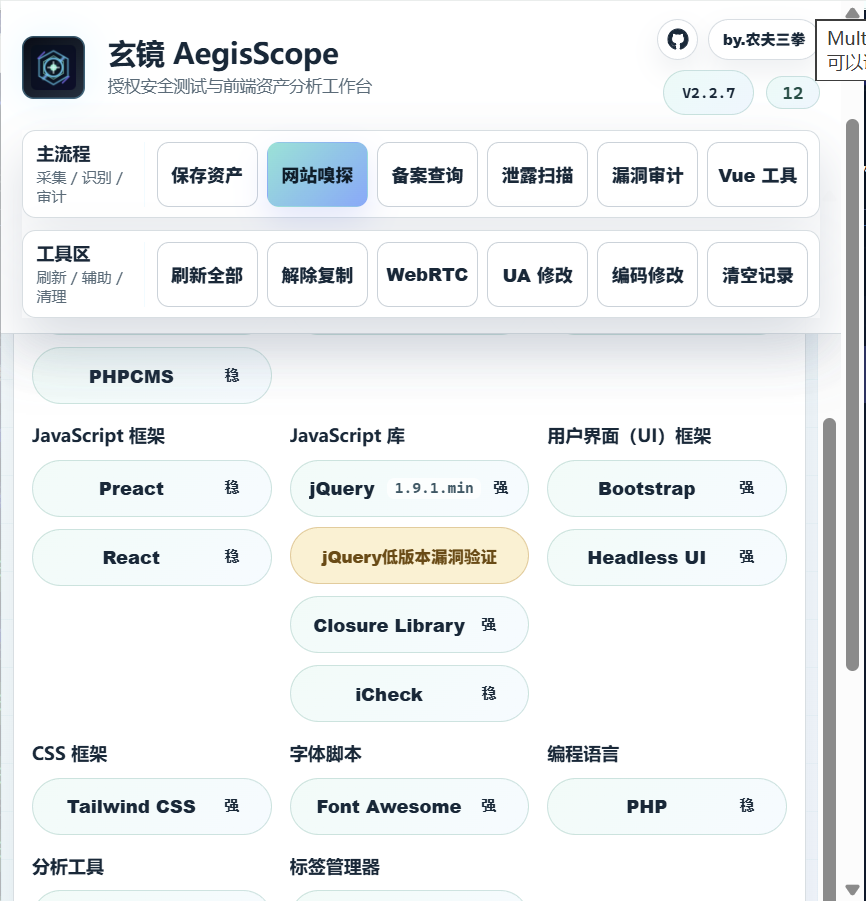Click the 编程语言 heading
This screenshot has height=901, width=866.
(x=583, y=753)
